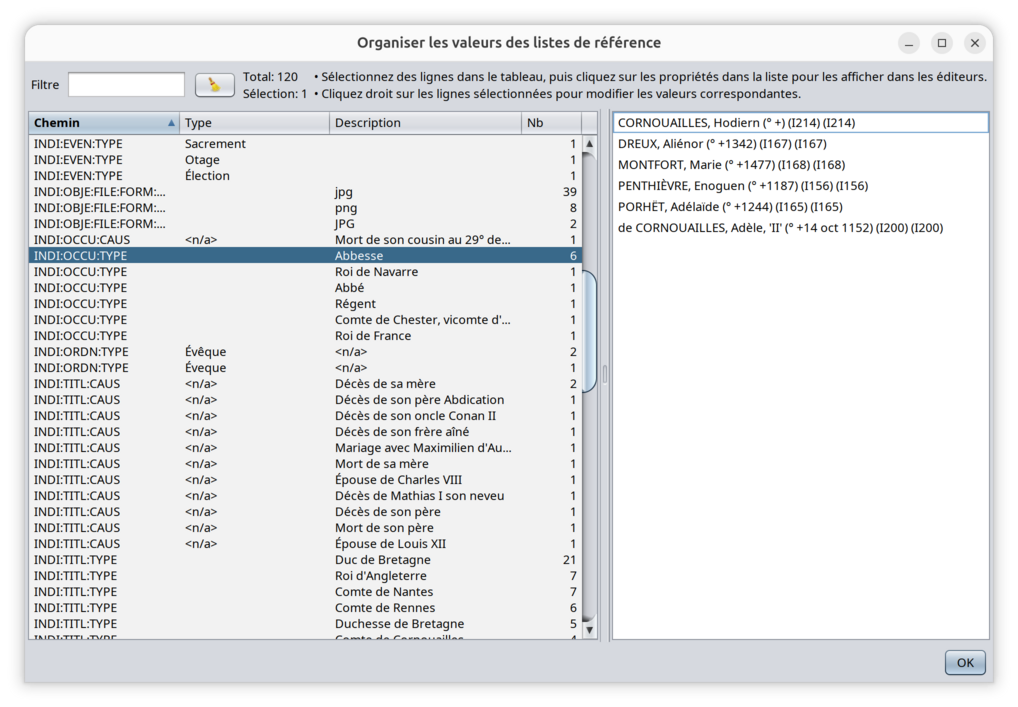Viewport: 1018px width, 707px height.
Task: Select the Comte de Rennes row
Action: 305,608
